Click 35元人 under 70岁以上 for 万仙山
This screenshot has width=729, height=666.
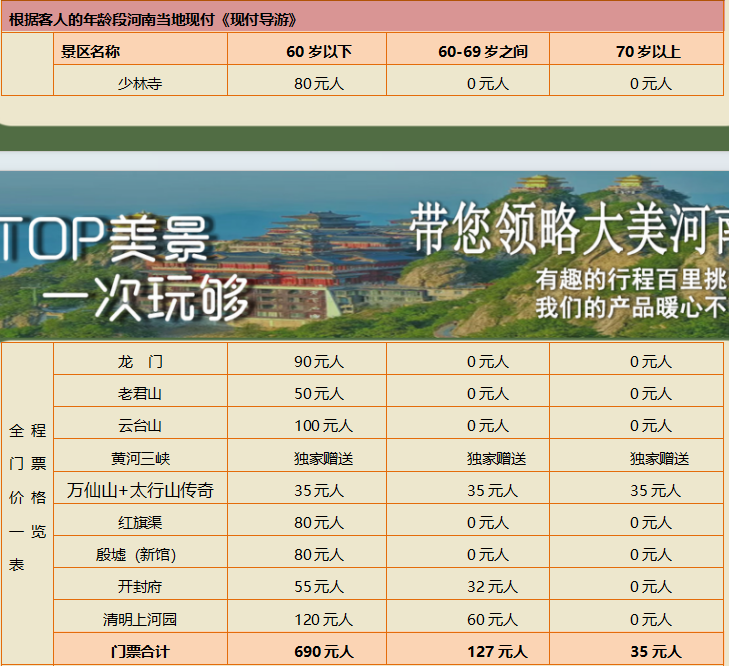pos(655,490)
